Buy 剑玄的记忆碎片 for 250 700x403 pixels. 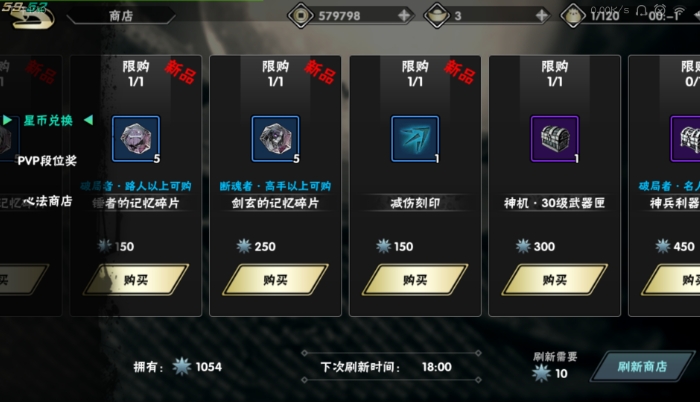(x=275, y=280)
